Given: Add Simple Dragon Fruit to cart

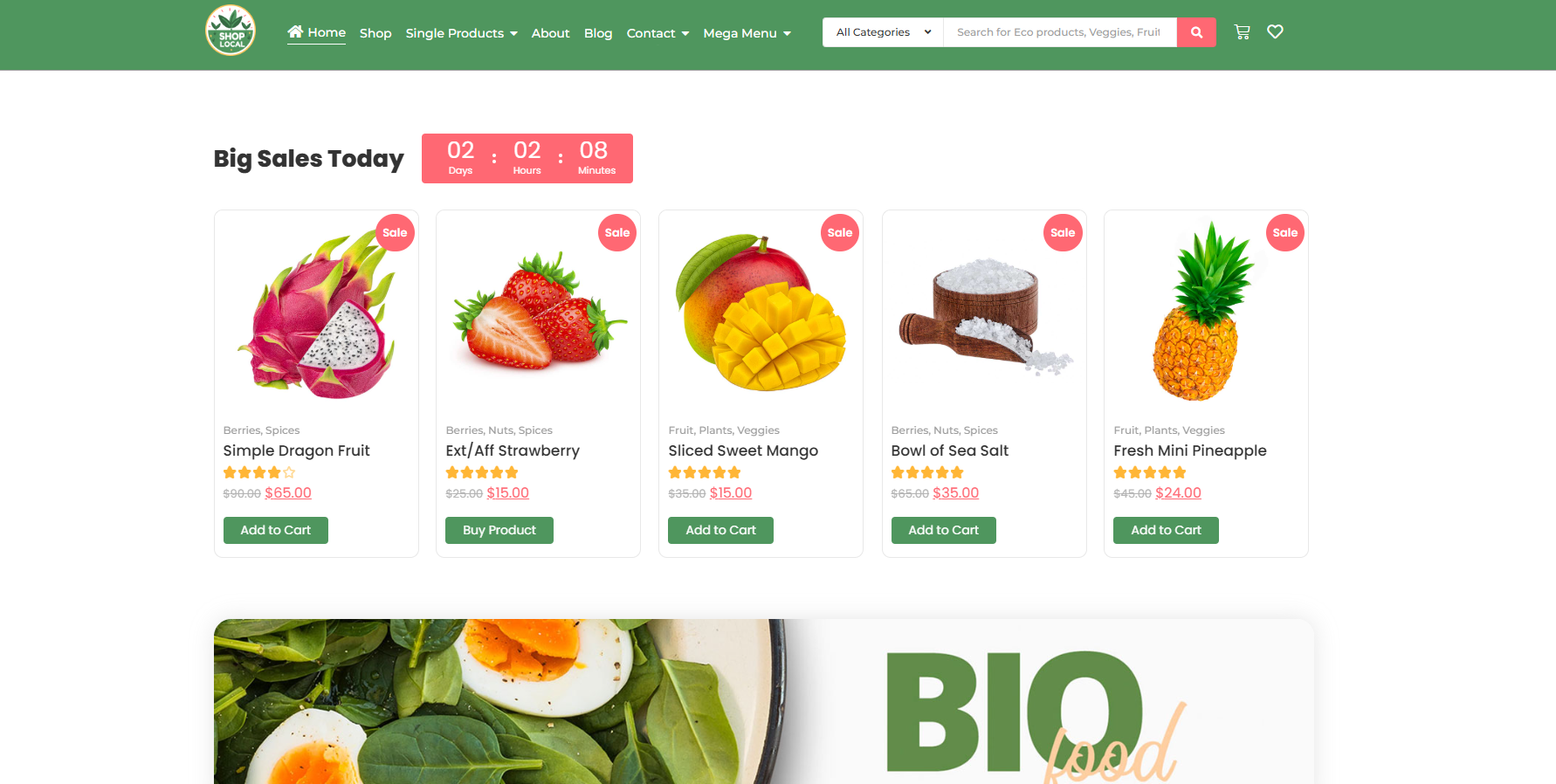Looking at the screenshot, I should click(x=276, y=530).
